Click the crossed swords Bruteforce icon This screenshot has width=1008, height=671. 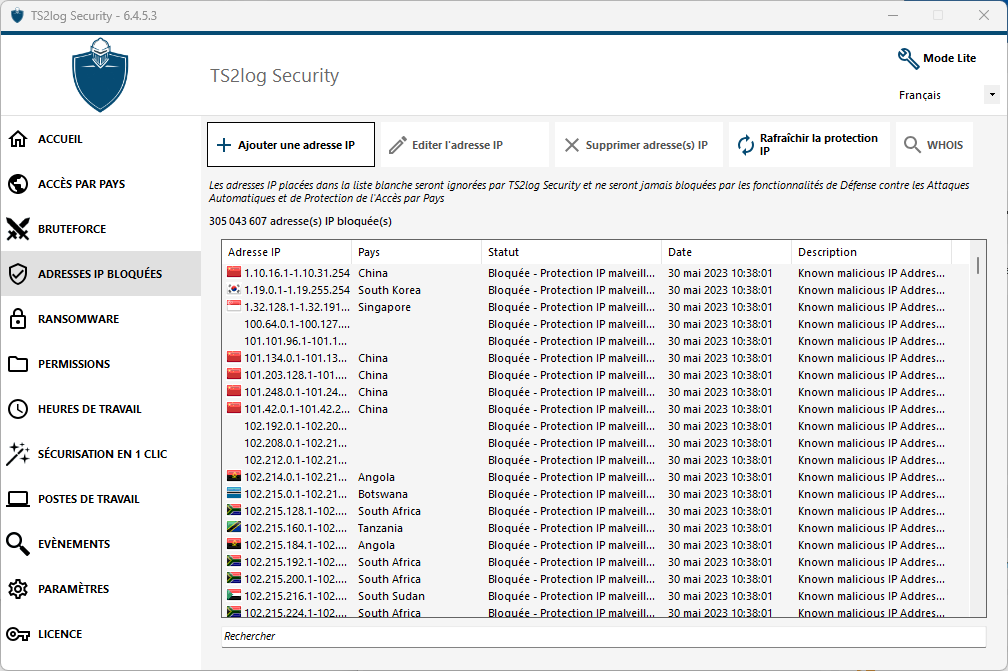coord(18,229)
